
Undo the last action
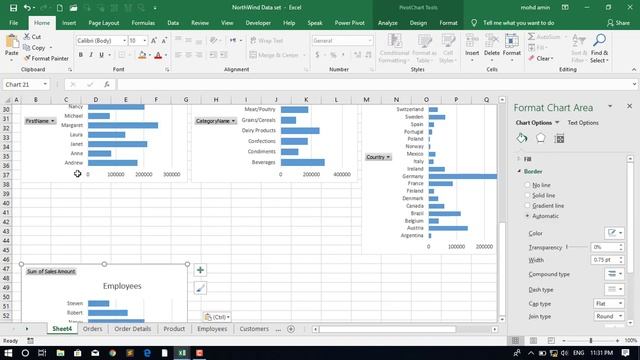[27, 8]
